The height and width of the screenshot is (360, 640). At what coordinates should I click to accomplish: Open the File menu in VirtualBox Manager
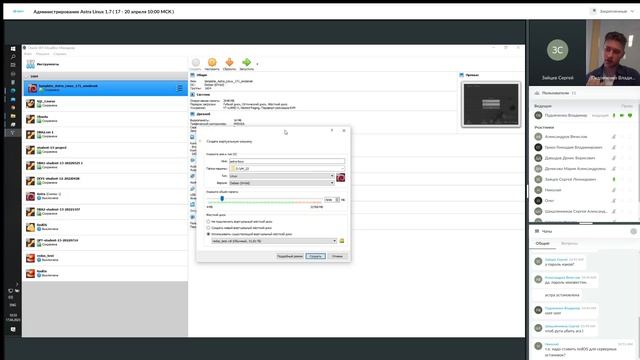click(28, 54)
